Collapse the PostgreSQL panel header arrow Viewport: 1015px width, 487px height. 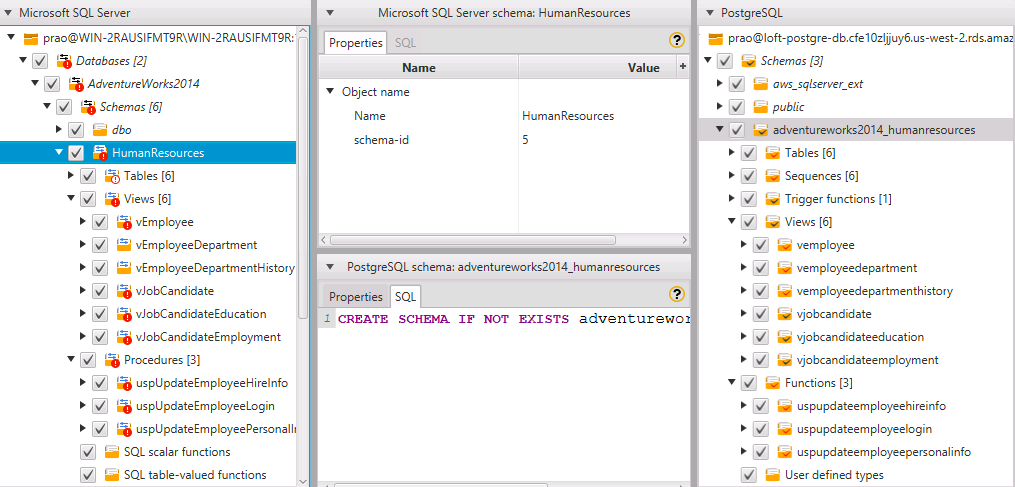pos(710,12)
